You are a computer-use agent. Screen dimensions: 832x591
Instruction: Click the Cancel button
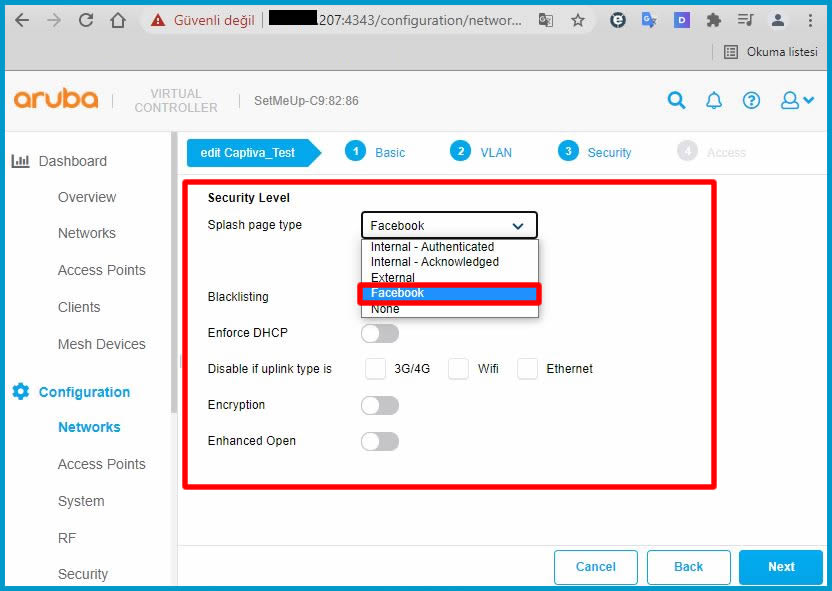595,567
